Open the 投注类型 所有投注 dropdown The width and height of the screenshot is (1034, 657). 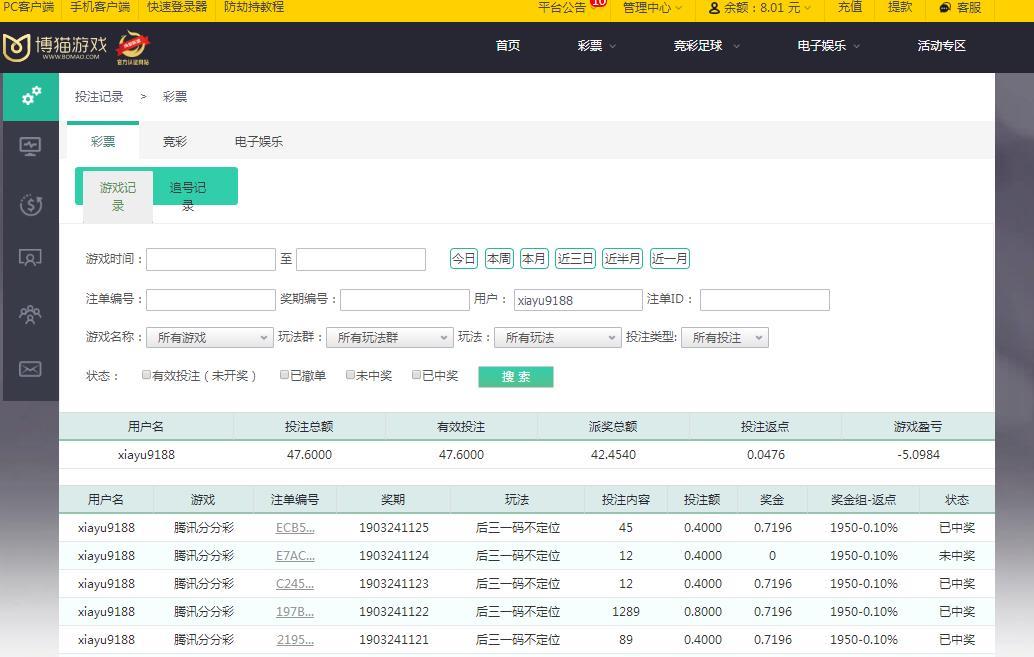pos(725,338)
